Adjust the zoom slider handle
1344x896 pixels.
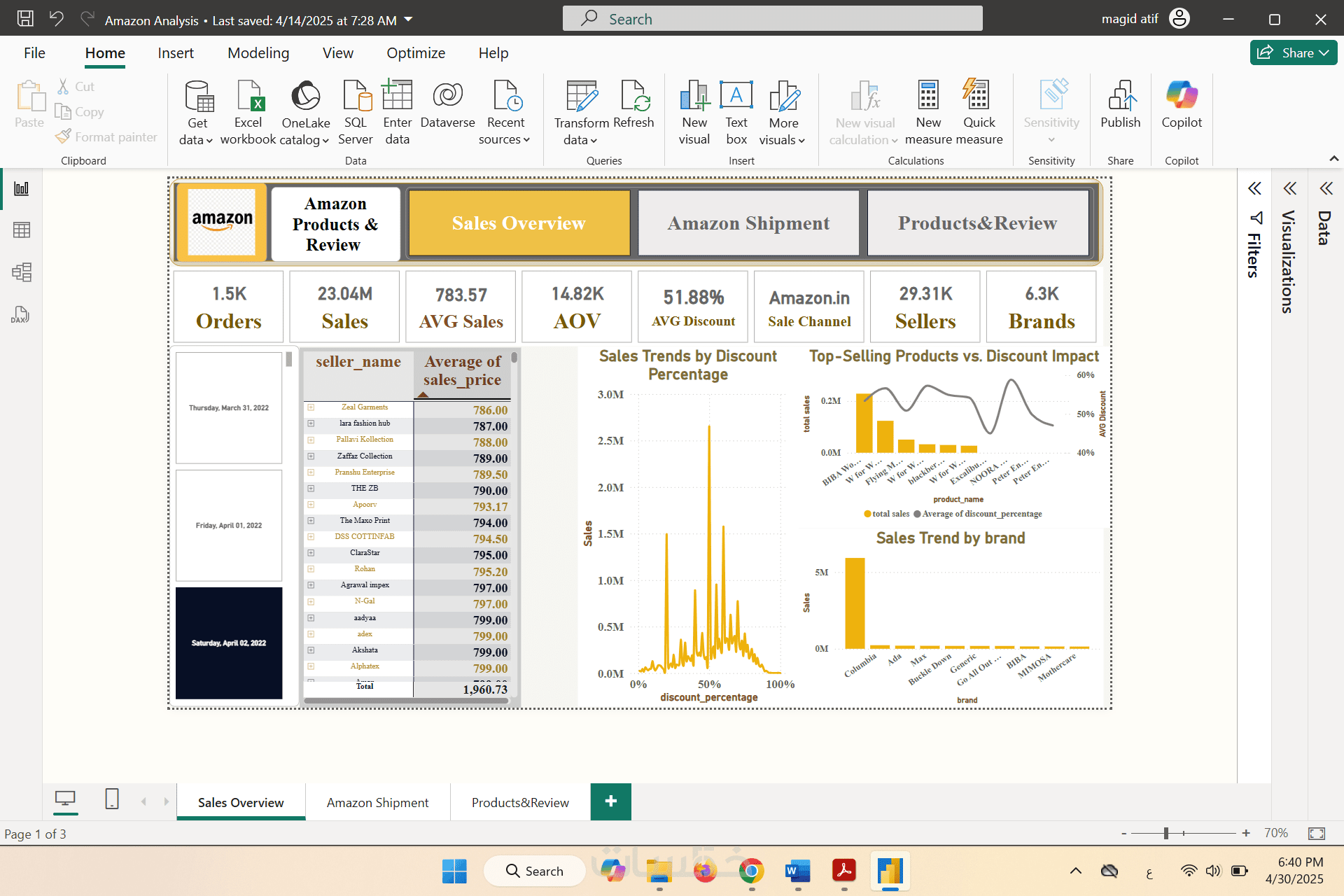tap(1166, 833)
